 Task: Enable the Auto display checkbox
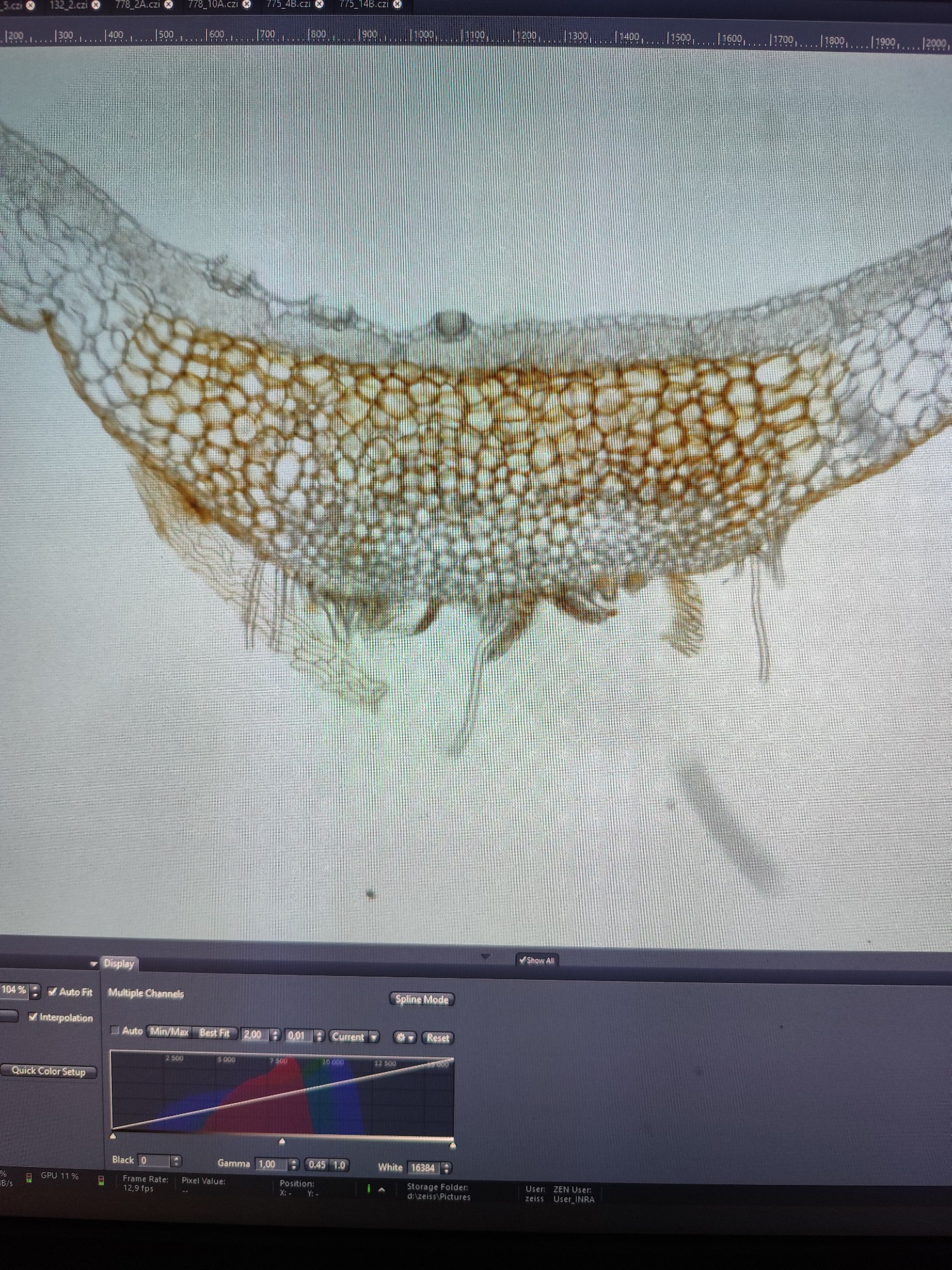coord(116,1031)
